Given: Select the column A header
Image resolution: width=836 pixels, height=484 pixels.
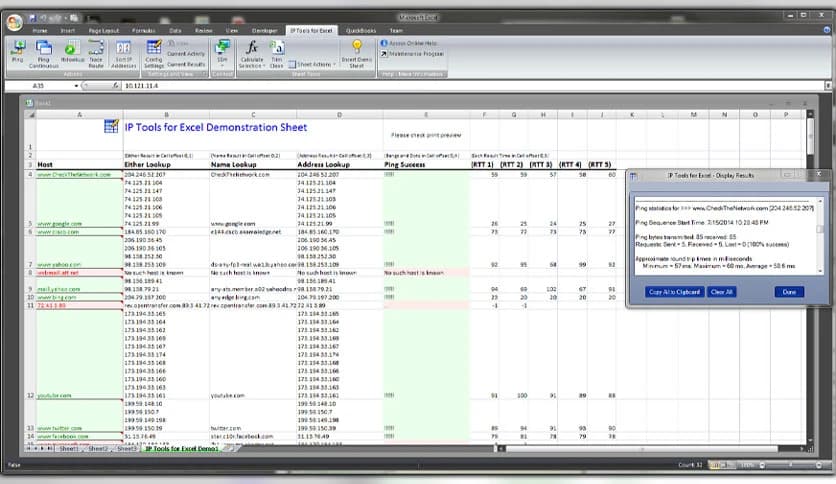Looking at the screenshot, I should (79, 115).
